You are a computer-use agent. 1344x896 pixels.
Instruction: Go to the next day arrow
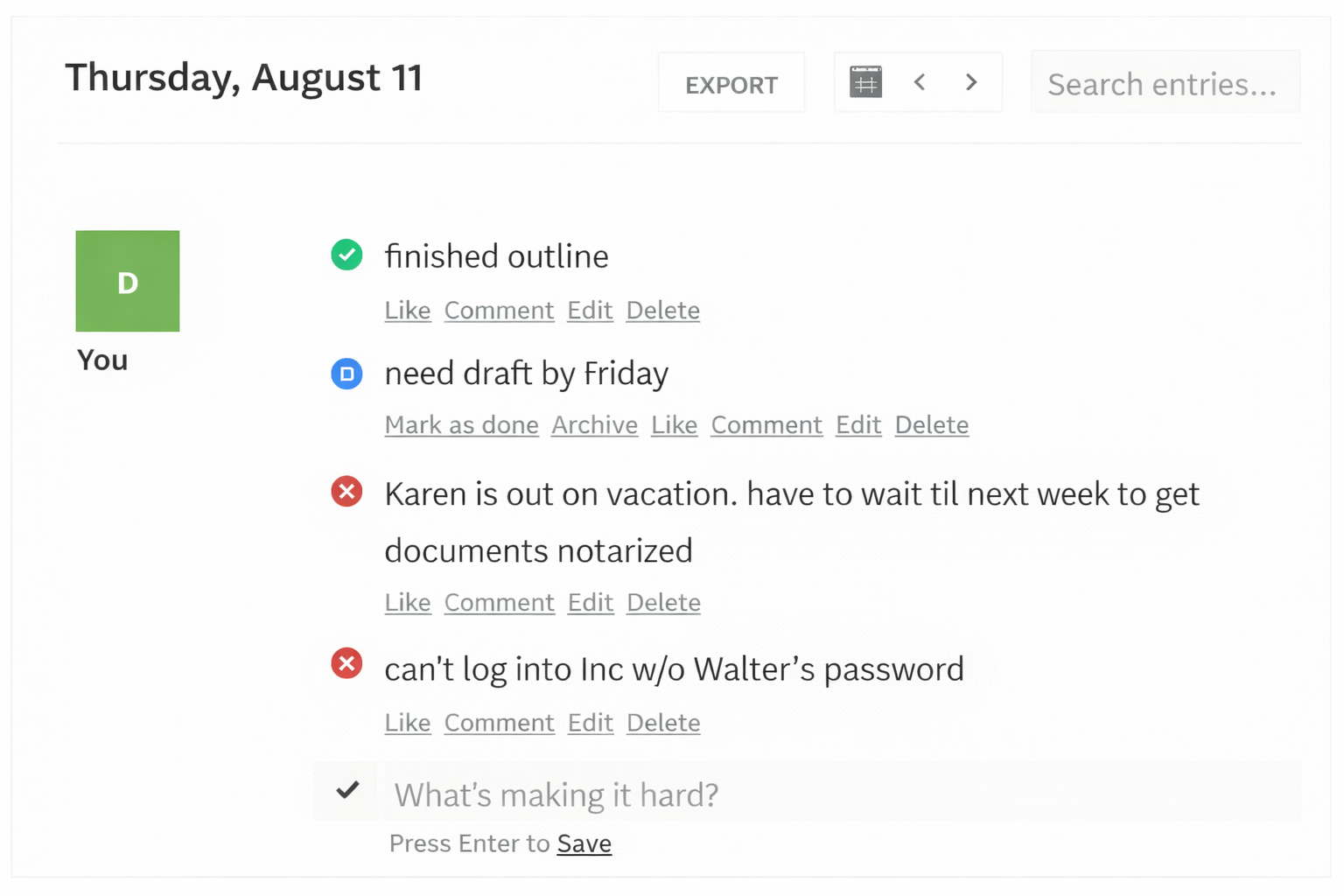point(971,82)
